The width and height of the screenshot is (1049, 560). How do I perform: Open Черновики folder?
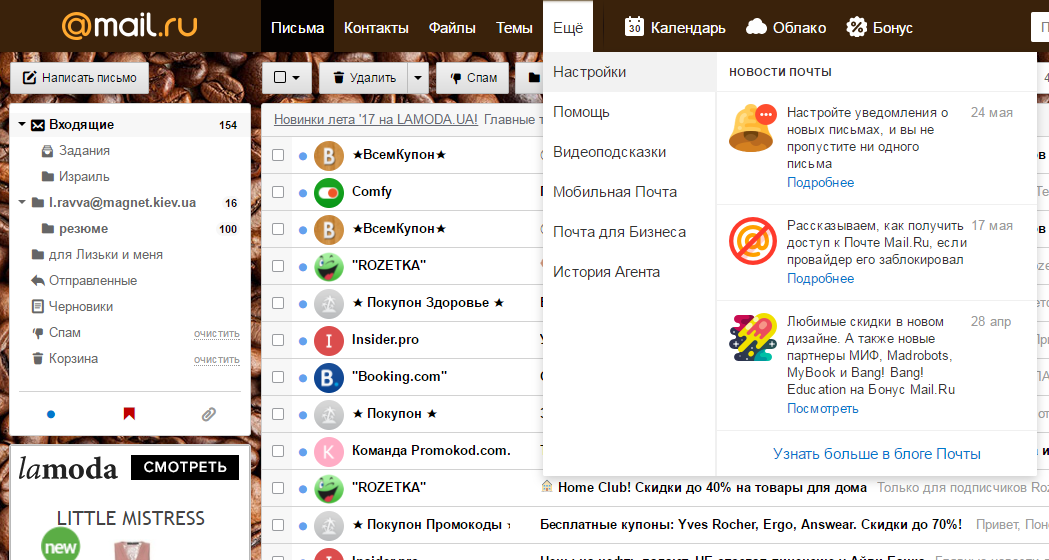coord(80,306)
